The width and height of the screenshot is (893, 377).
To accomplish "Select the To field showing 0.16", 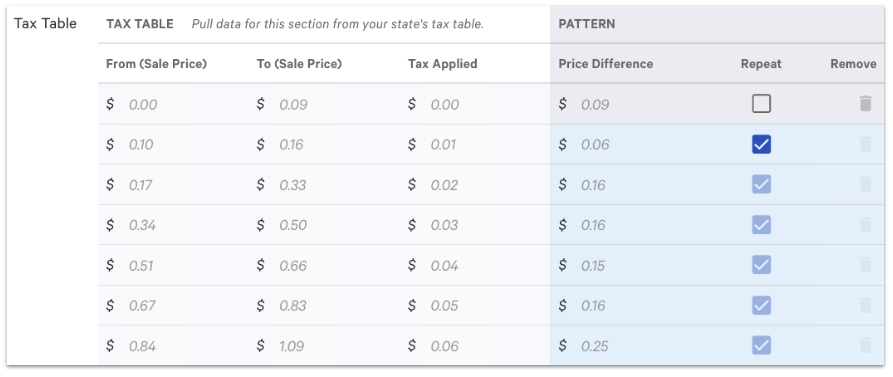I will click(323, 145).
